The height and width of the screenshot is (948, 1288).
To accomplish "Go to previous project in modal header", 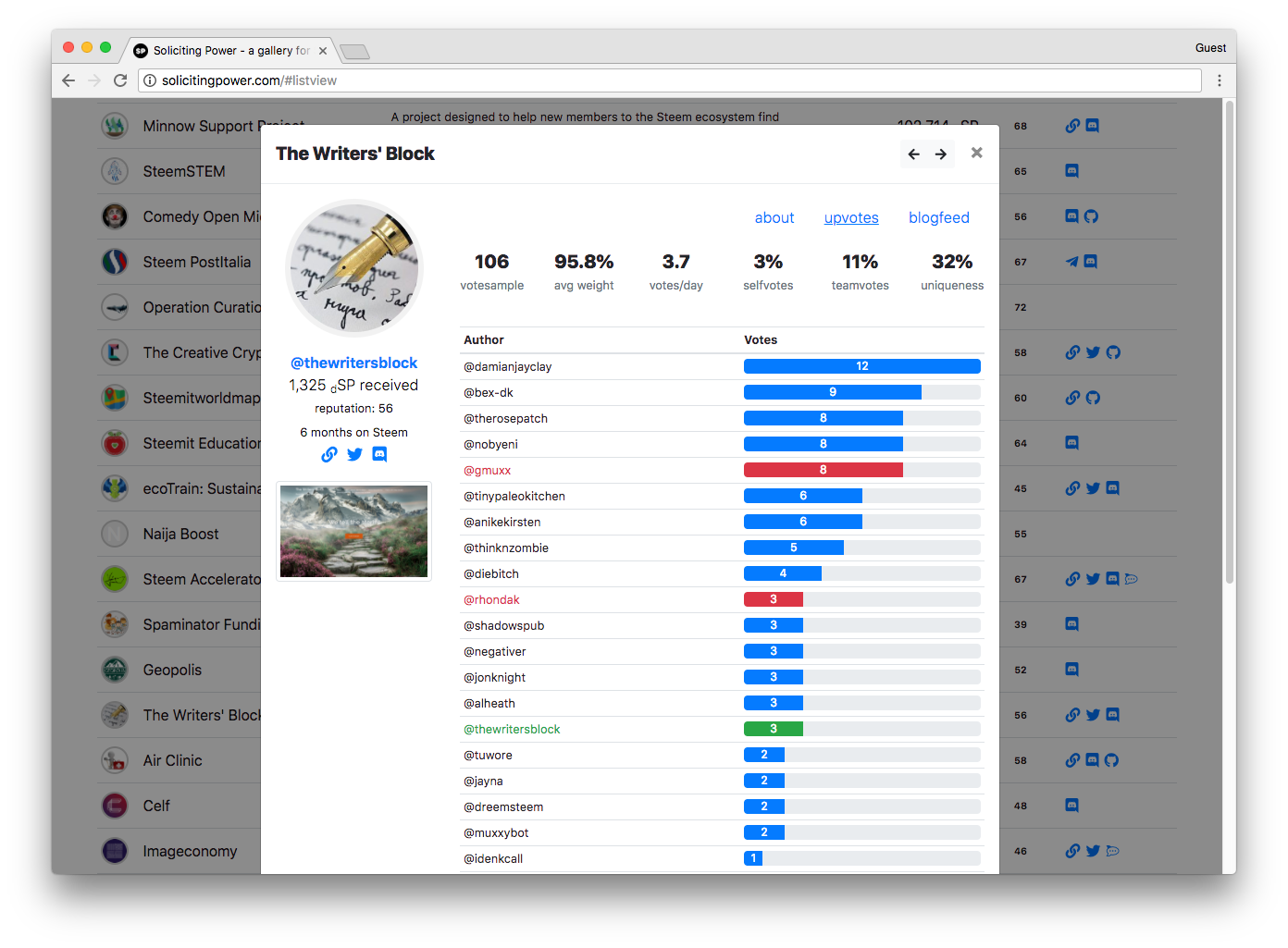I will [x=913, y=154].
